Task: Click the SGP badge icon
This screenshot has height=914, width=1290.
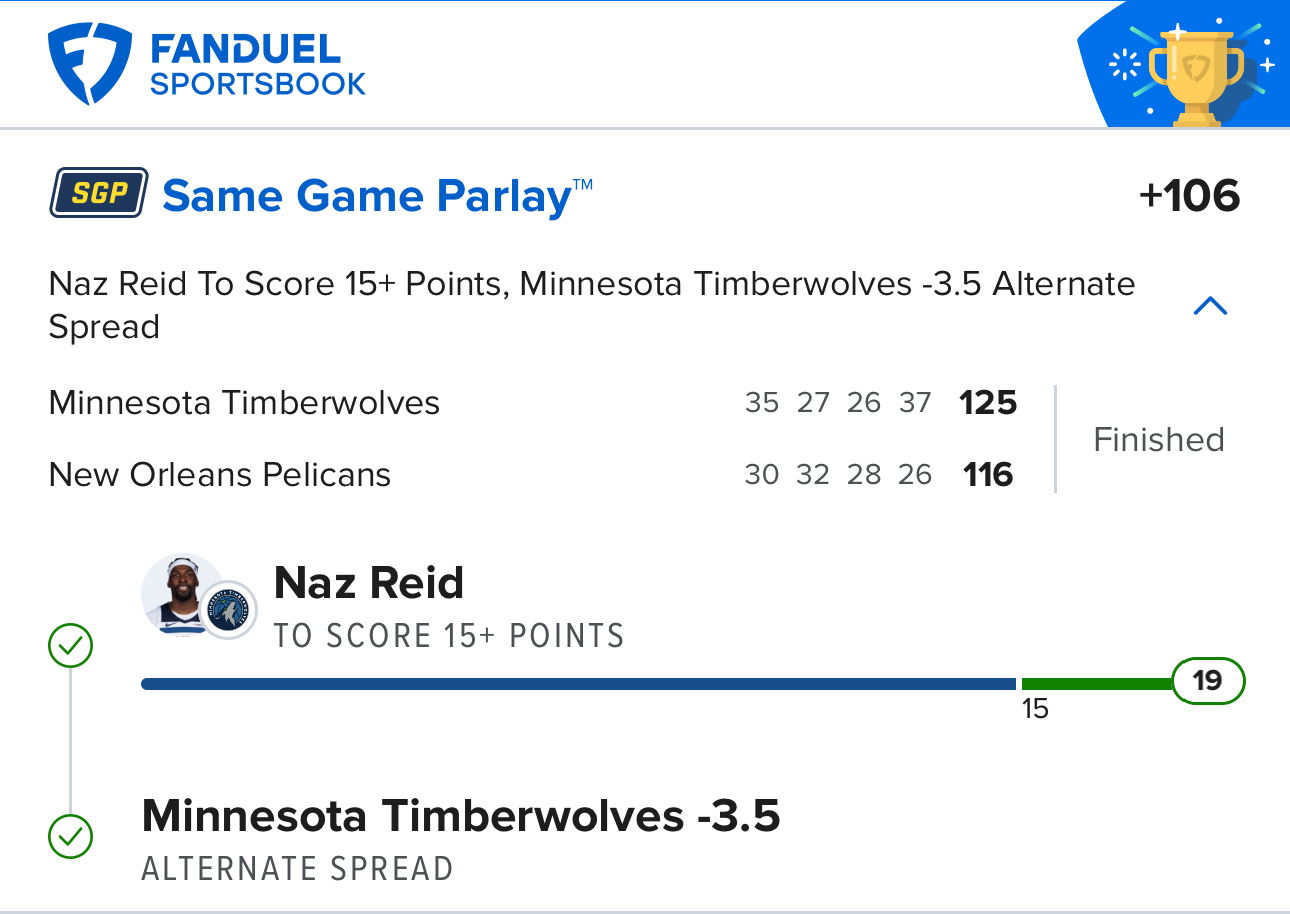Action: (x=99, y=193)
